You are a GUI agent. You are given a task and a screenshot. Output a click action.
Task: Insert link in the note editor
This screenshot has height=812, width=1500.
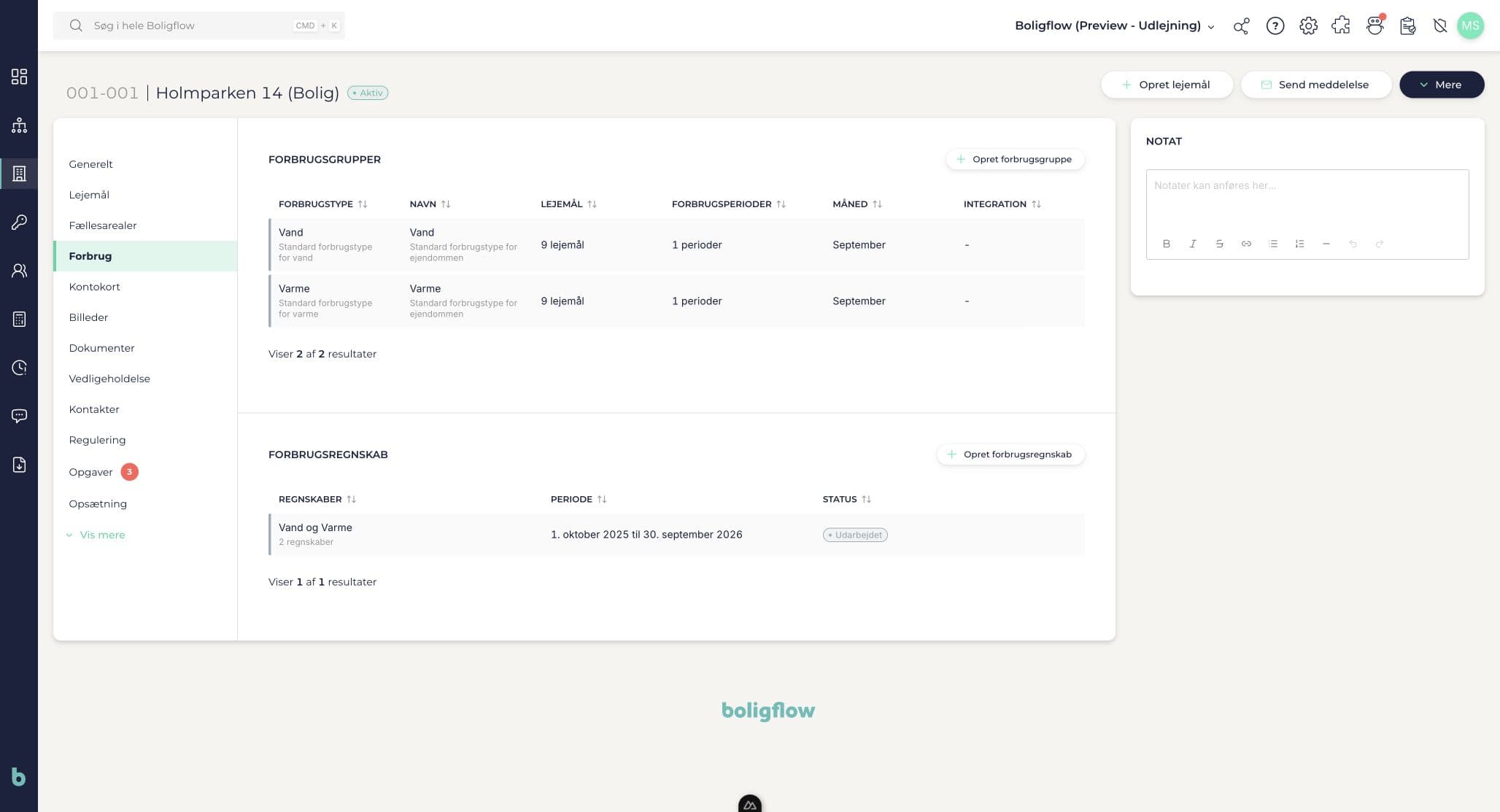[1246, 244]
